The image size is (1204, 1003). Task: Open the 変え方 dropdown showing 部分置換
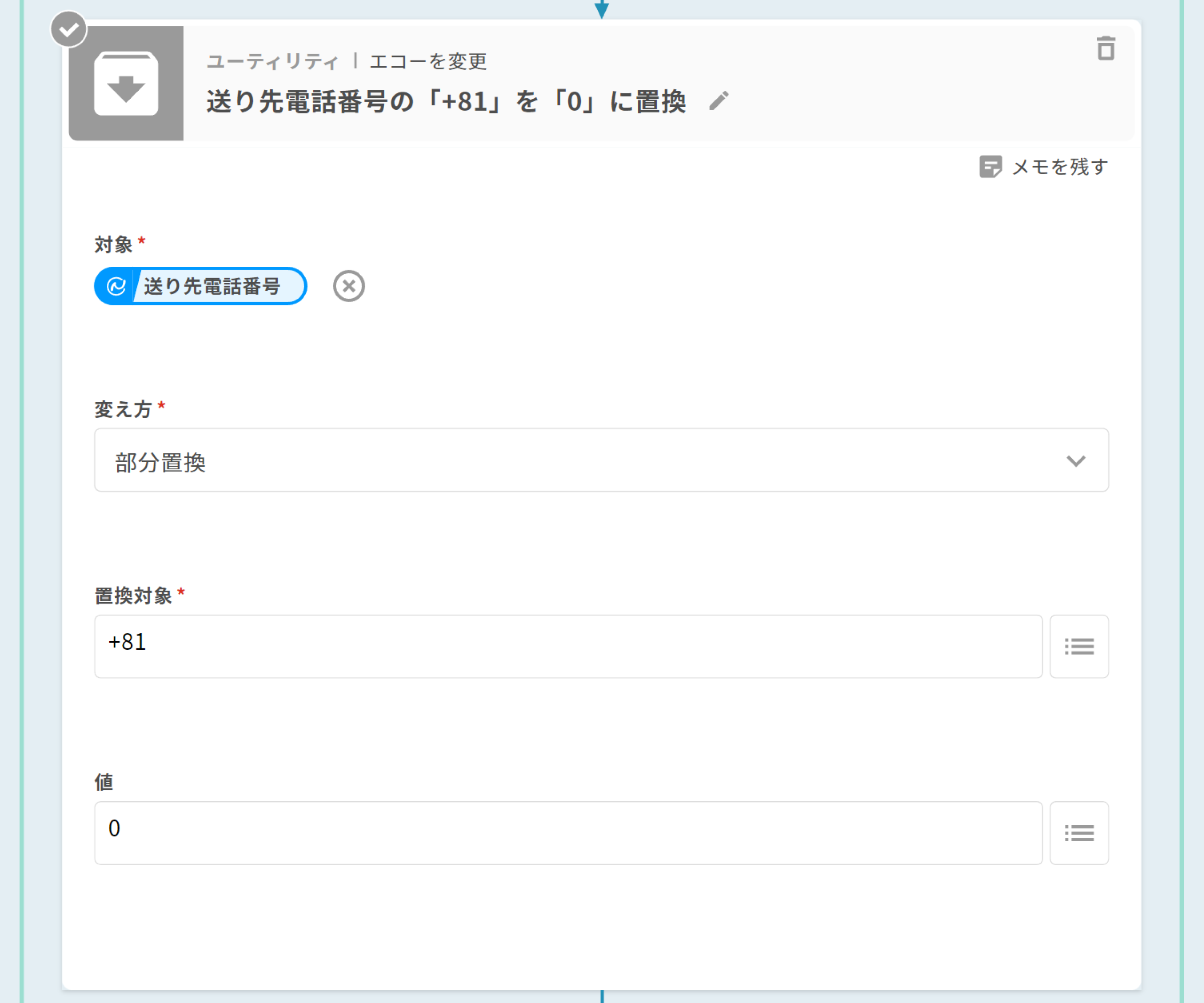tap(573, 461)
